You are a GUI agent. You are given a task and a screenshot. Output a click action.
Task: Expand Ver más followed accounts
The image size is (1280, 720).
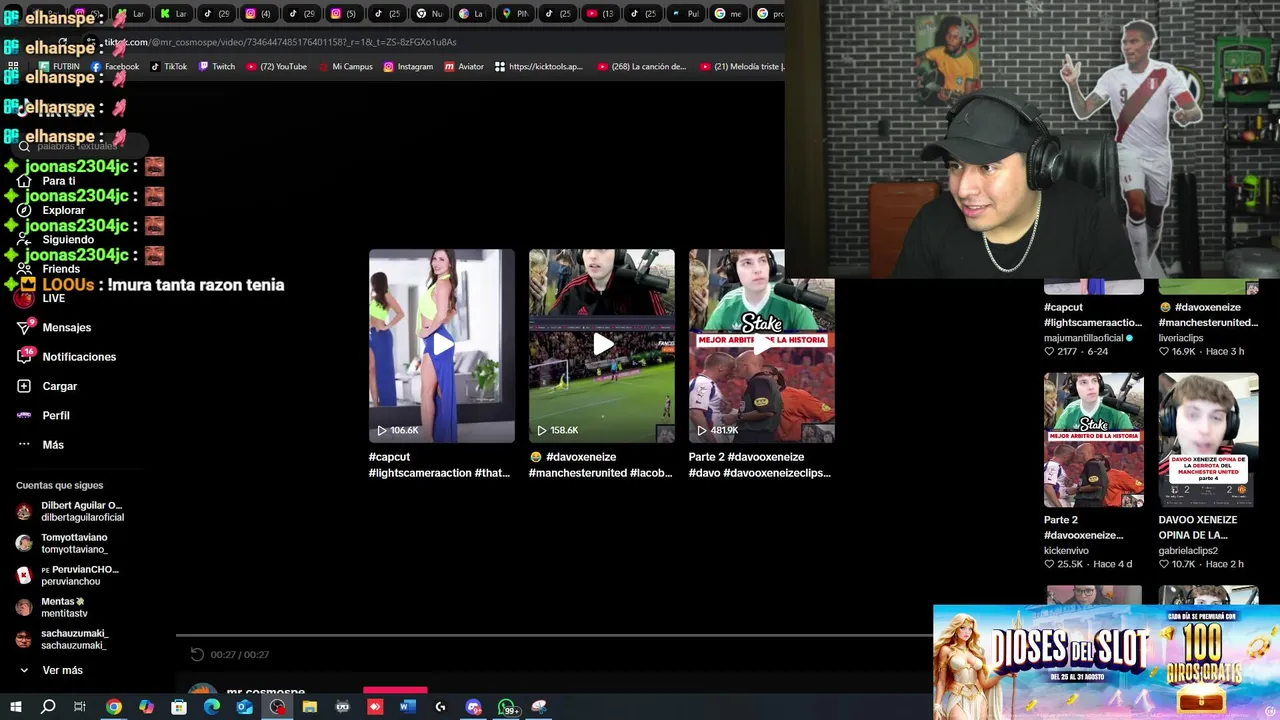point(62,670)
